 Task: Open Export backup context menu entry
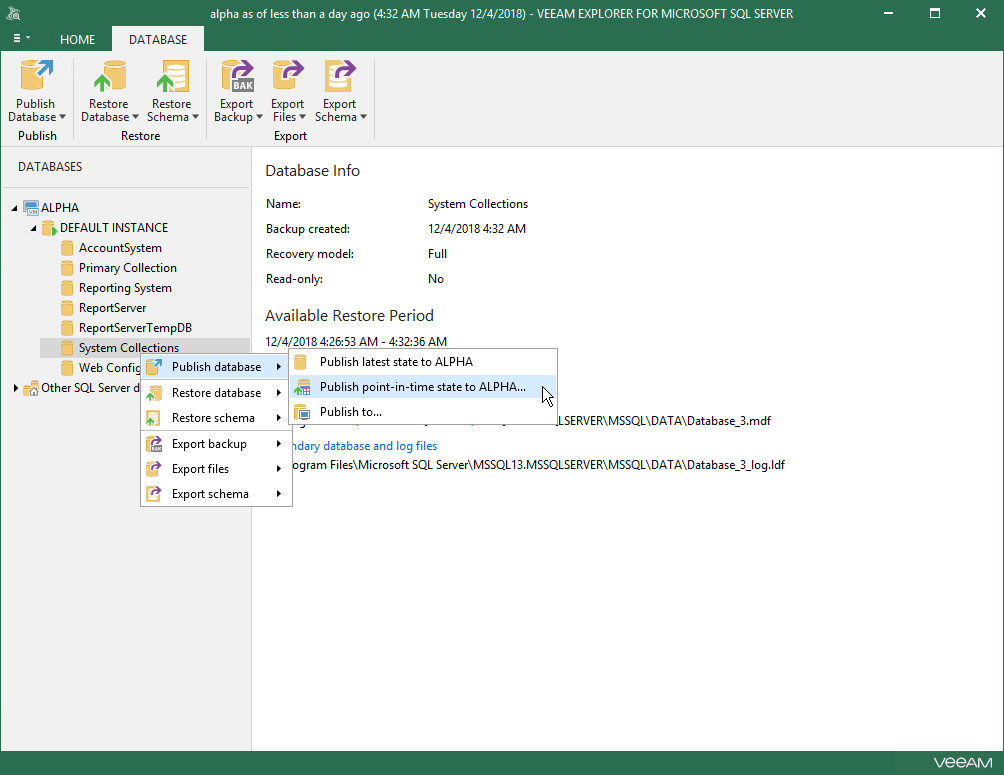[x=216, y=444]
